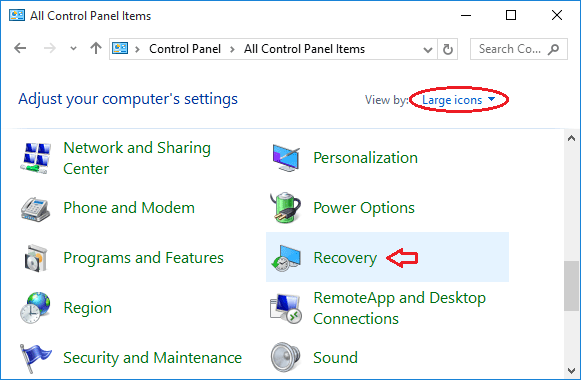Viewport: 581px width, 380px height.
Task: Click the Control Panel breadcrumb
Action: (x=185, y=49)
